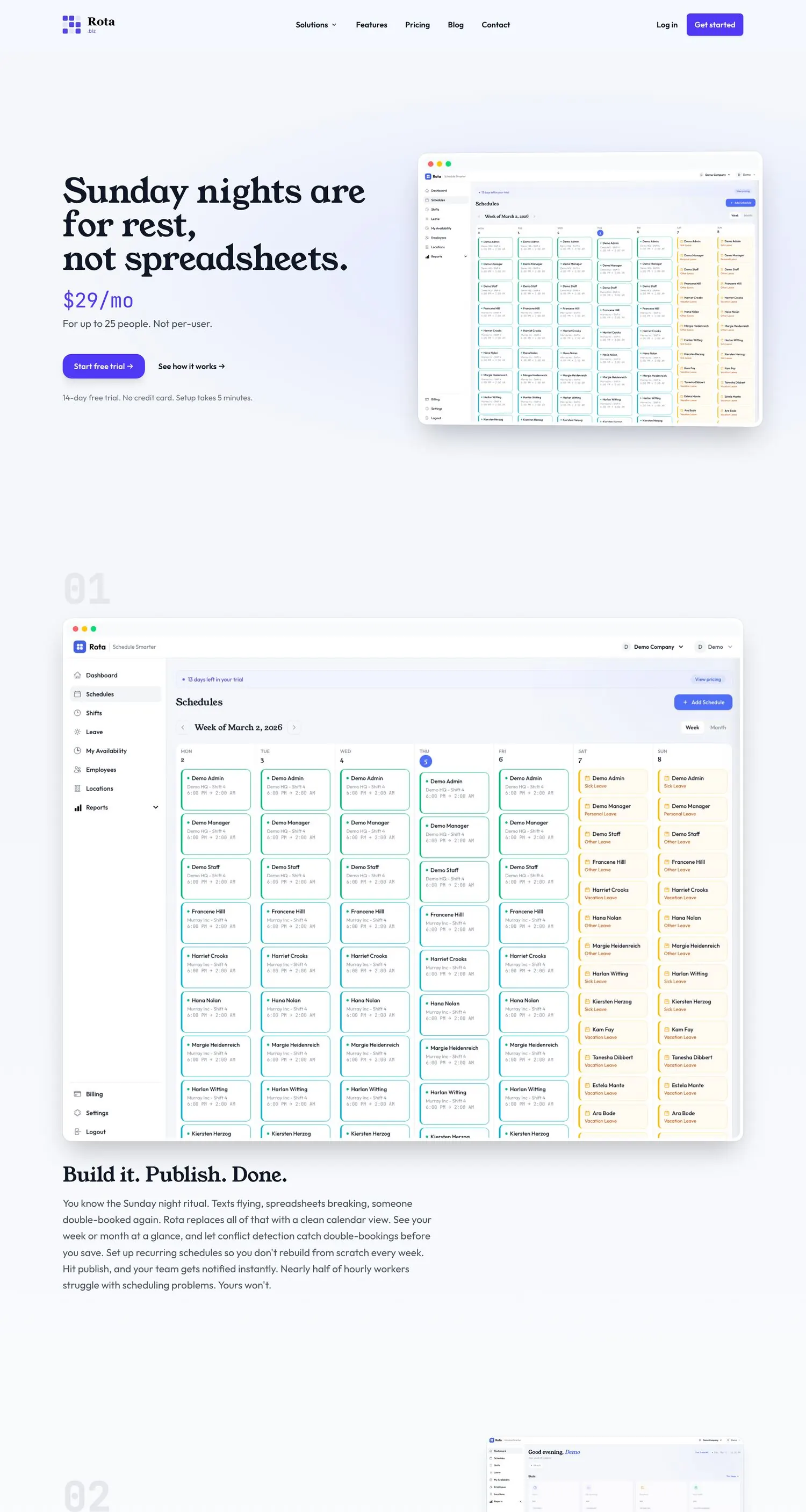Follow the See how it works link

pos(191,366)
